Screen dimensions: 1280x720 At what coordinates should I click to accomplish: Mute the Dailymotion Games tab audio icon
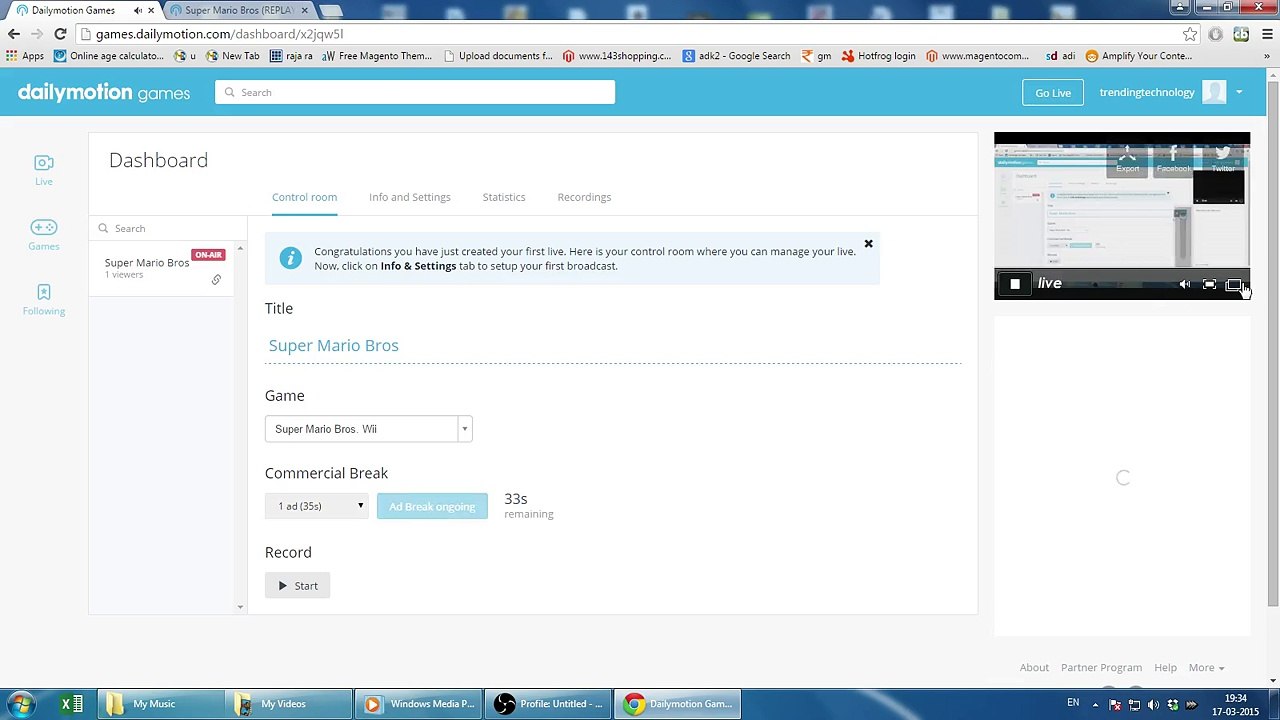point(137,10)
